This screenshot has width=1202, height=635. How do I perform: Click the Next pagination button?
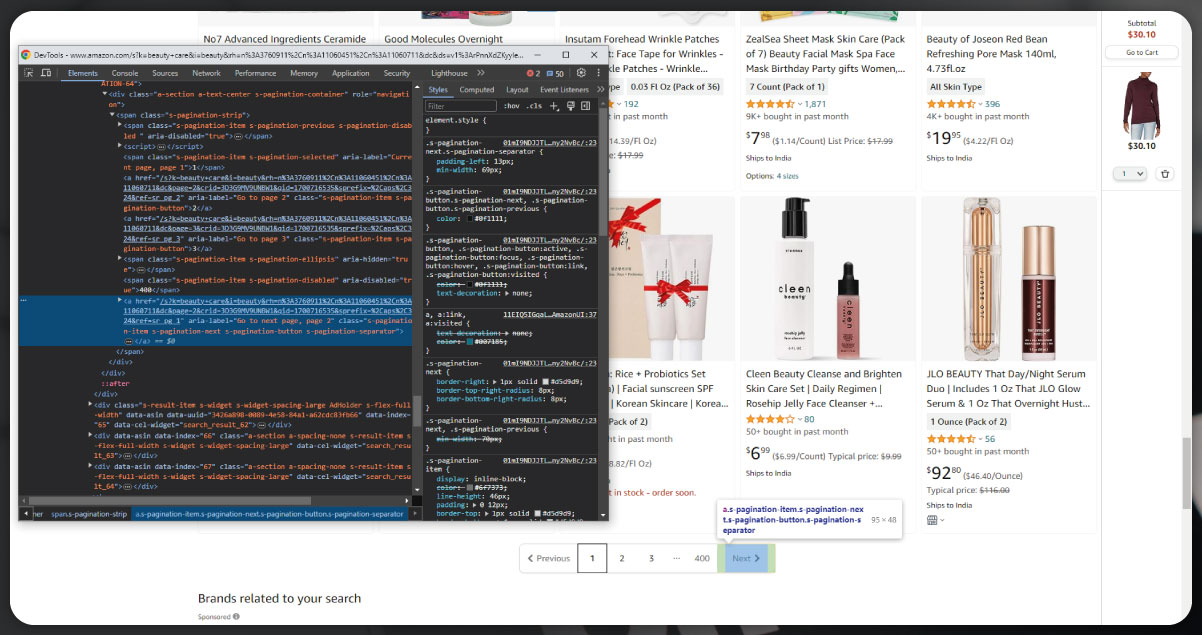click(746, 558)
